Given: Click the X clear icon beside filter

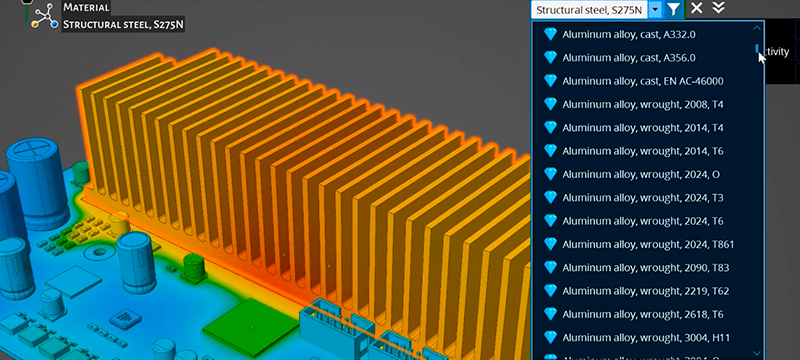Looking at the screenshot, I should [696, 8].
